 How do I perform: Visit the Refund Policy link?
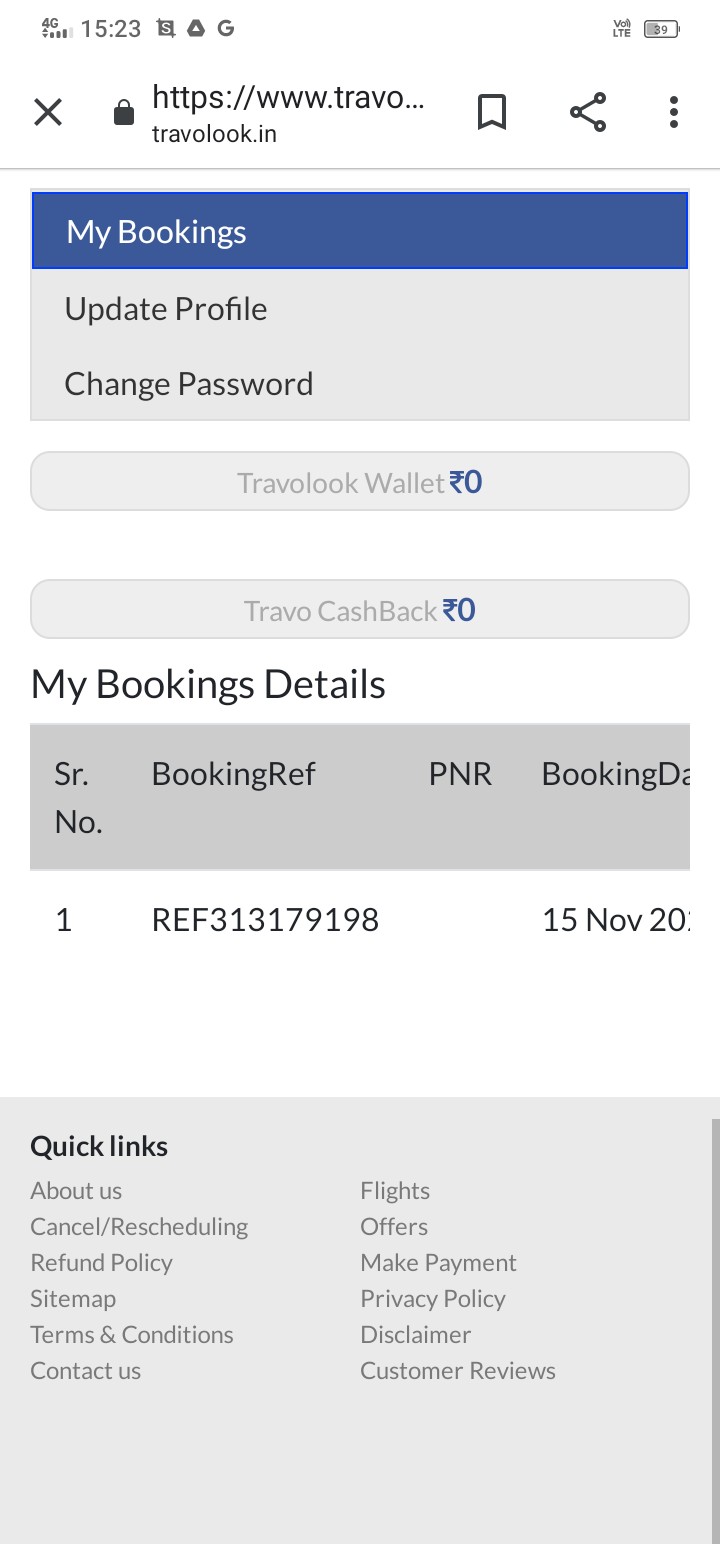(101, 1263)
